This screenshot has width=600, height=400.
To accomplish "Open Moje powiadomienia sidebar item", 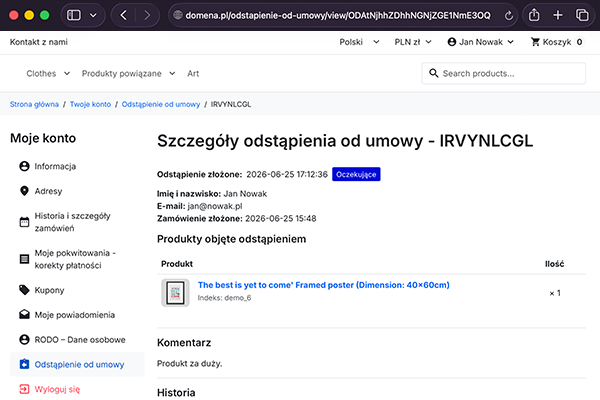I will tap(75, 315).
